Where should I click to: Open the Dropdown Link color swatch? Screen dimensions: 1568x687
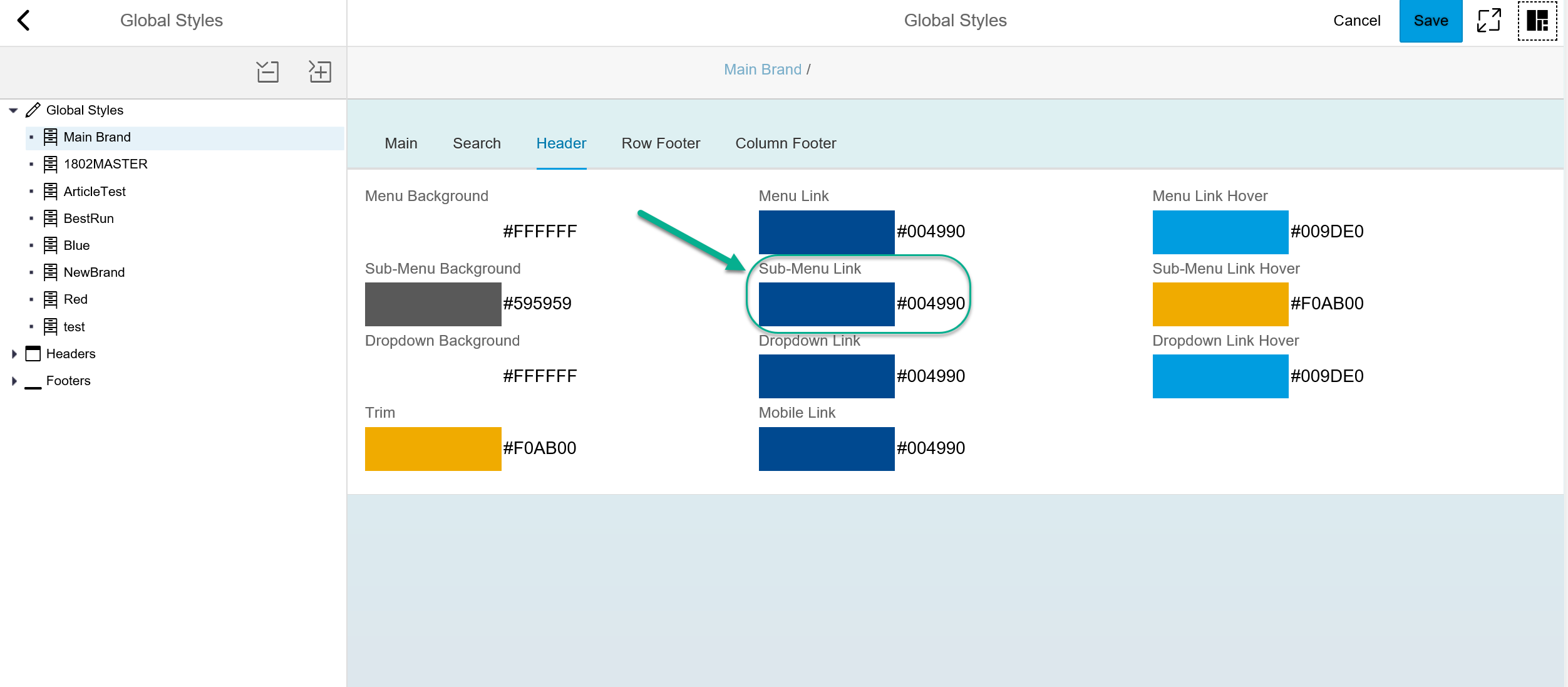point(827,376)
